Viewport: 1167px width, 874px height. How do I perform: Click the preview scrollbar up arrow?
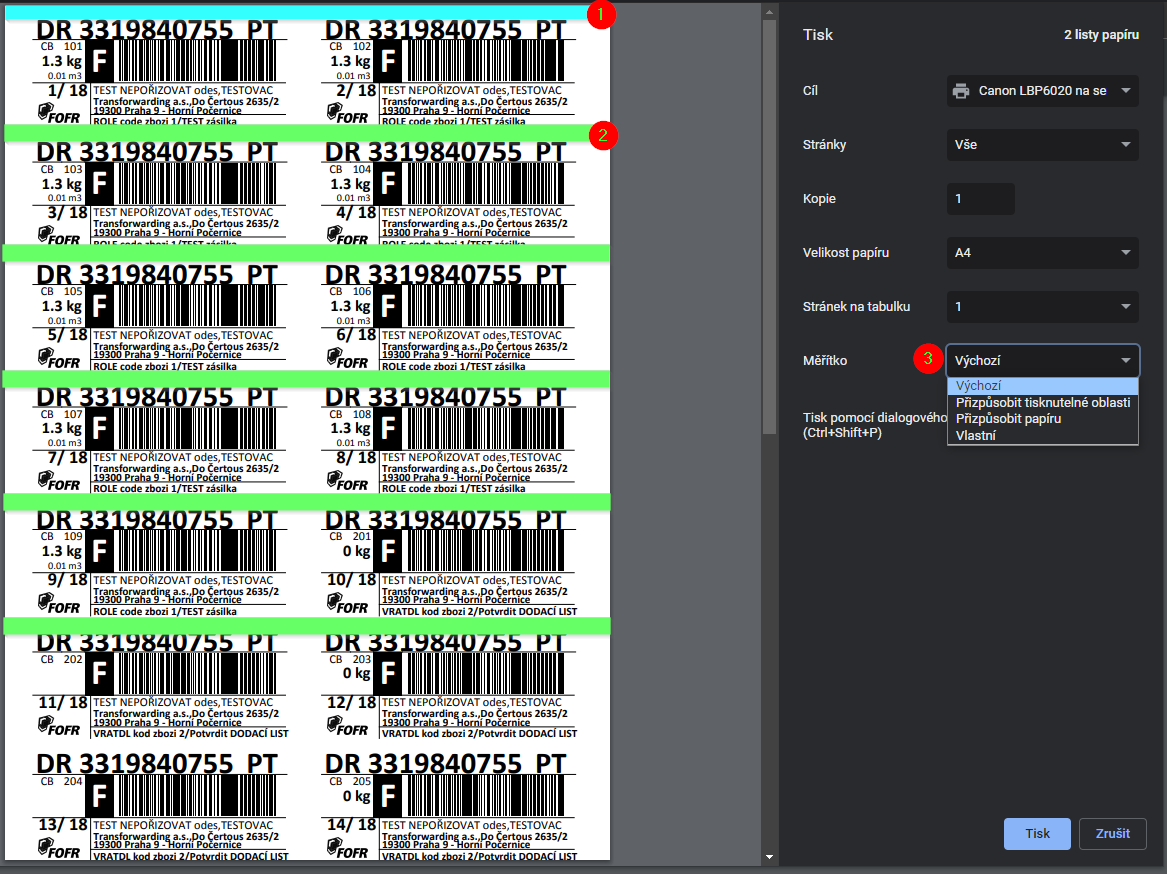(x=769, y=13)
